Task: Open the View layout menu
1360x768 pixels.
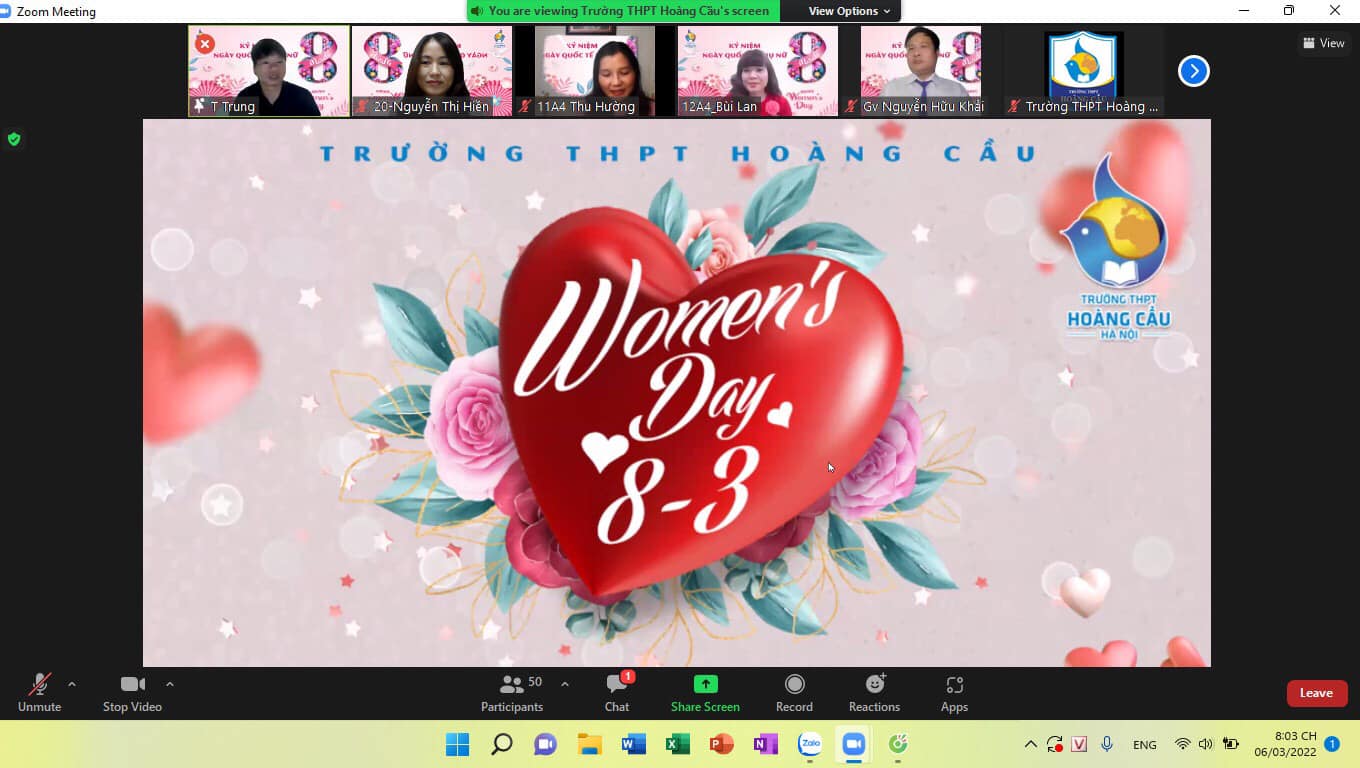Action: [1323, 43]
